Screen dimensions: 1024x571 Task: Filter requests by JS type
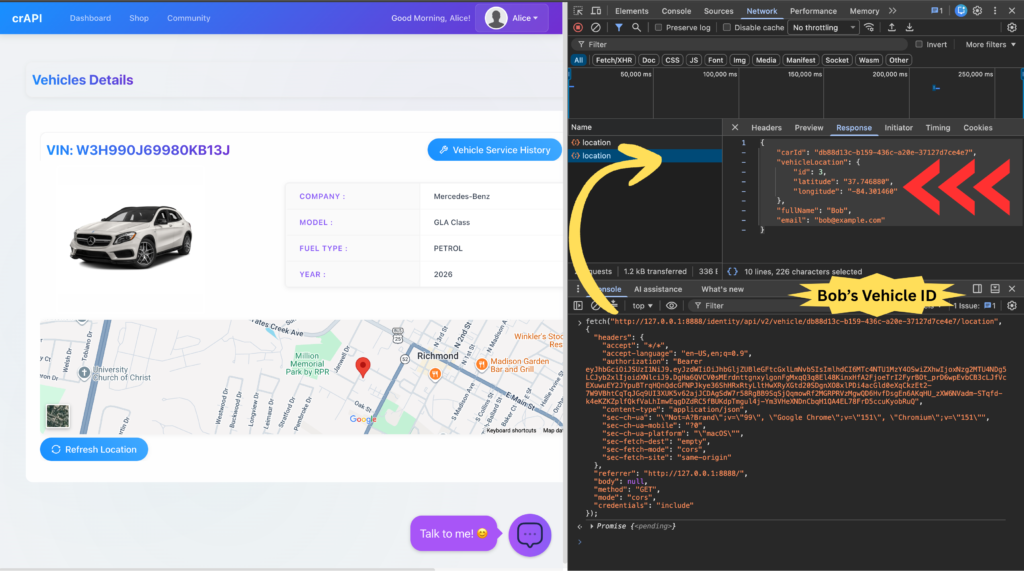tap(694, 60)
